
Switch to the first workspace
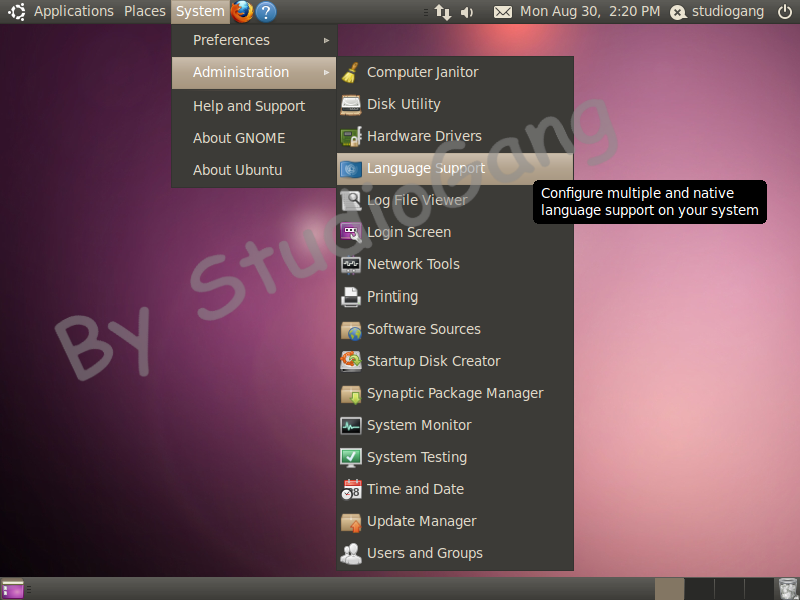tap(669, 589)
